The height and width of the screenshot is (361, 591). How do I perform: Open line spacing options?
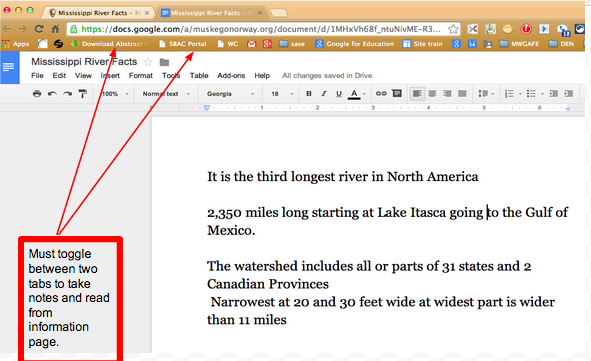(x=485, y=93)
